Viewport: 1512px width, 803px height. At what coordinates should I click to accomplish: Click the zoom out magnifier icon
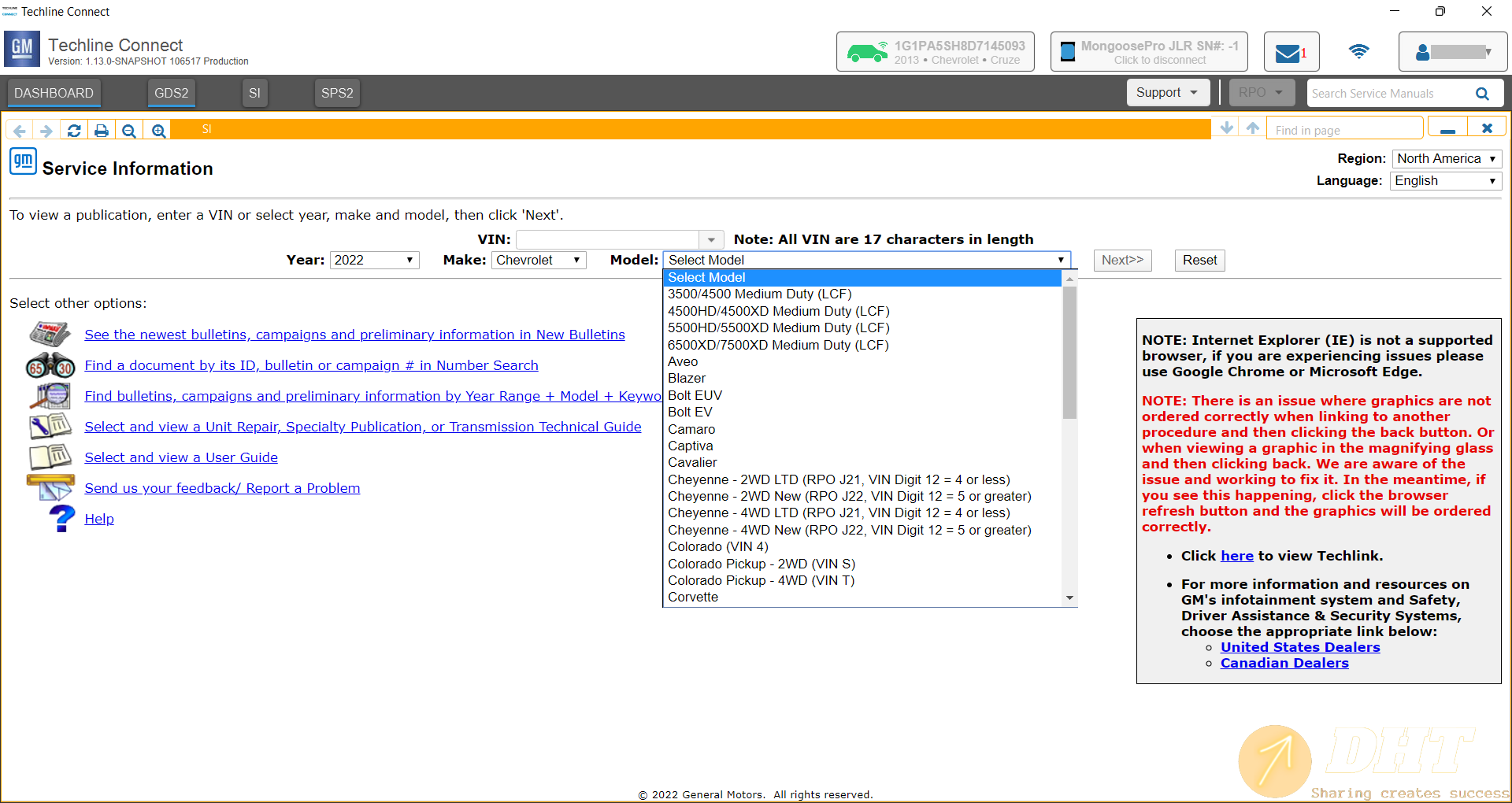129,131
